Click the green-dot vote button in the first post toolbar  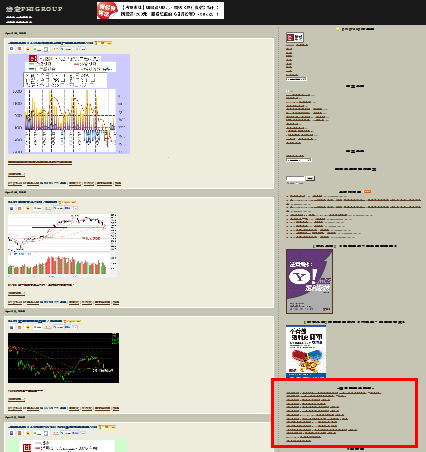tap(41, 49)
